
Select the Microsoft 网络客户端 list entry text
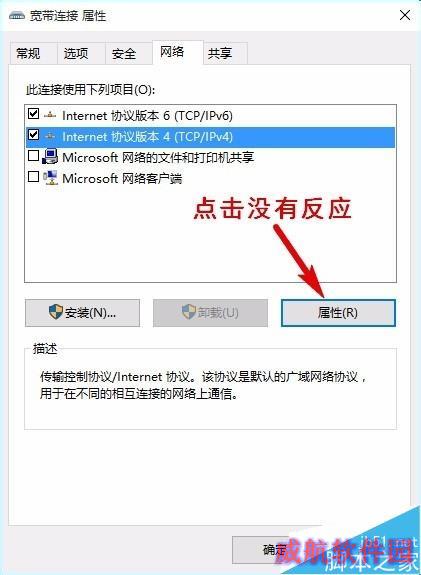[x=122, y=179]
